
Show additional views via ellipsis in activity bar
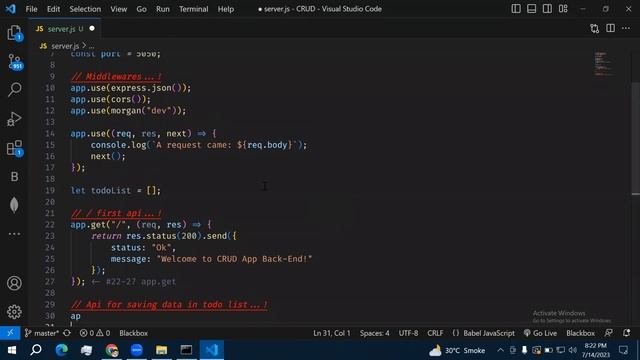click(x=14, y=234)
